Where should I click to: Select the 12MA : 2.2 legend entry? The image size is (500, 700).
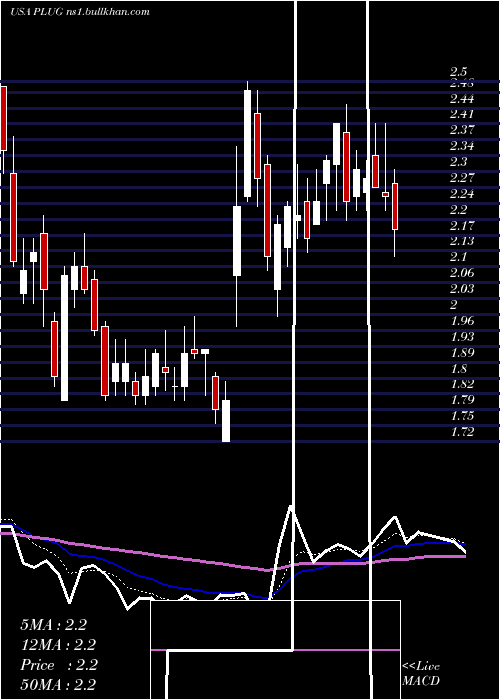click(x=58, y=645)
